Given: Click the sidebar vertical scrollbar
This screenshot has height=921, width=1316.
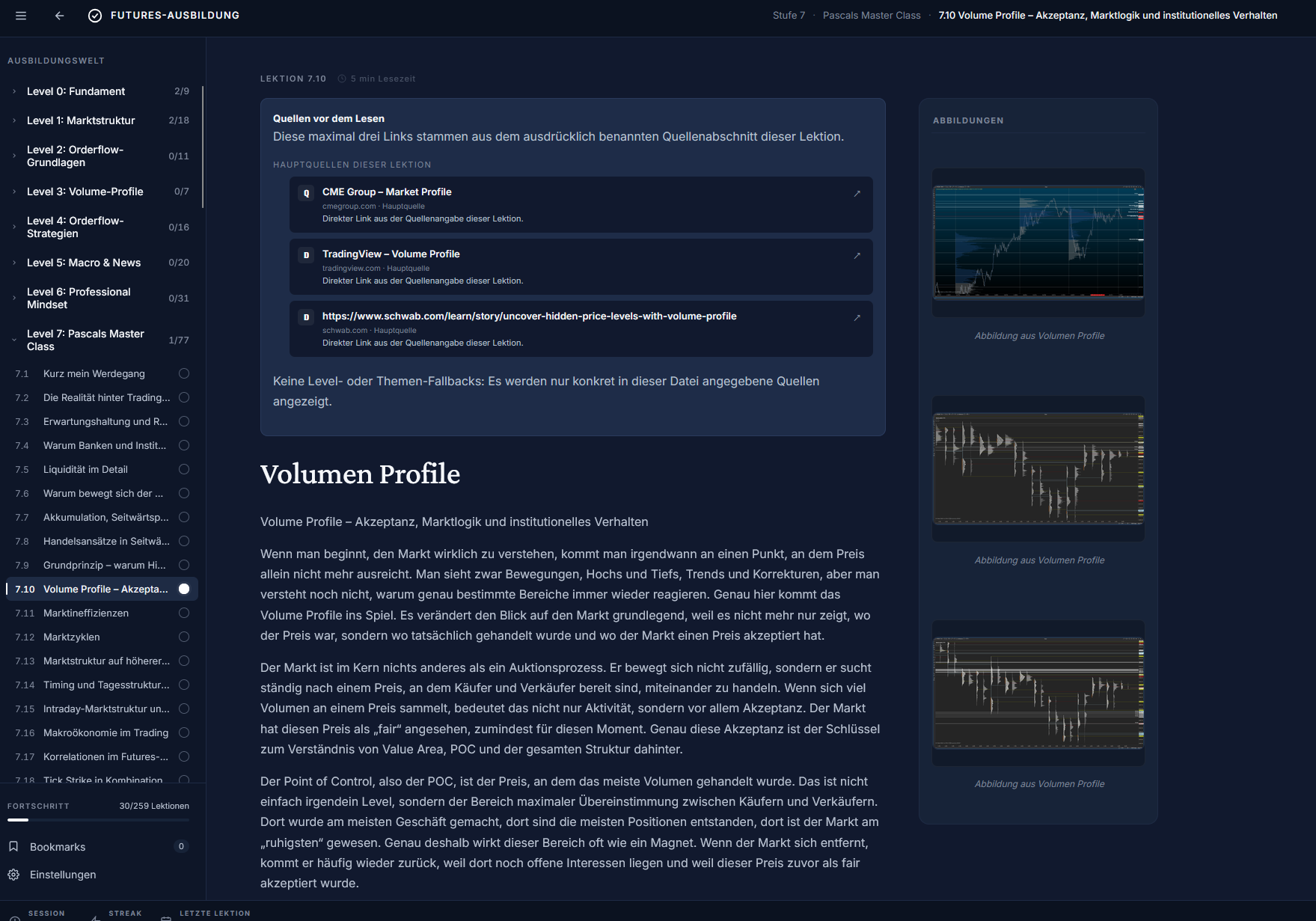Looking at the screenshot, I should pyautogui.click(x=203, y=147).
